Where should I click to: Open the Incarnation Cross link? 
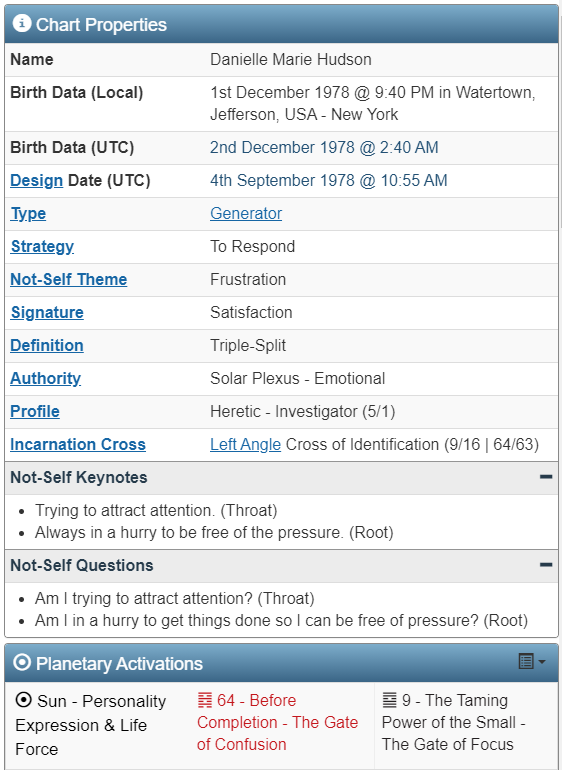click(78, 444)
